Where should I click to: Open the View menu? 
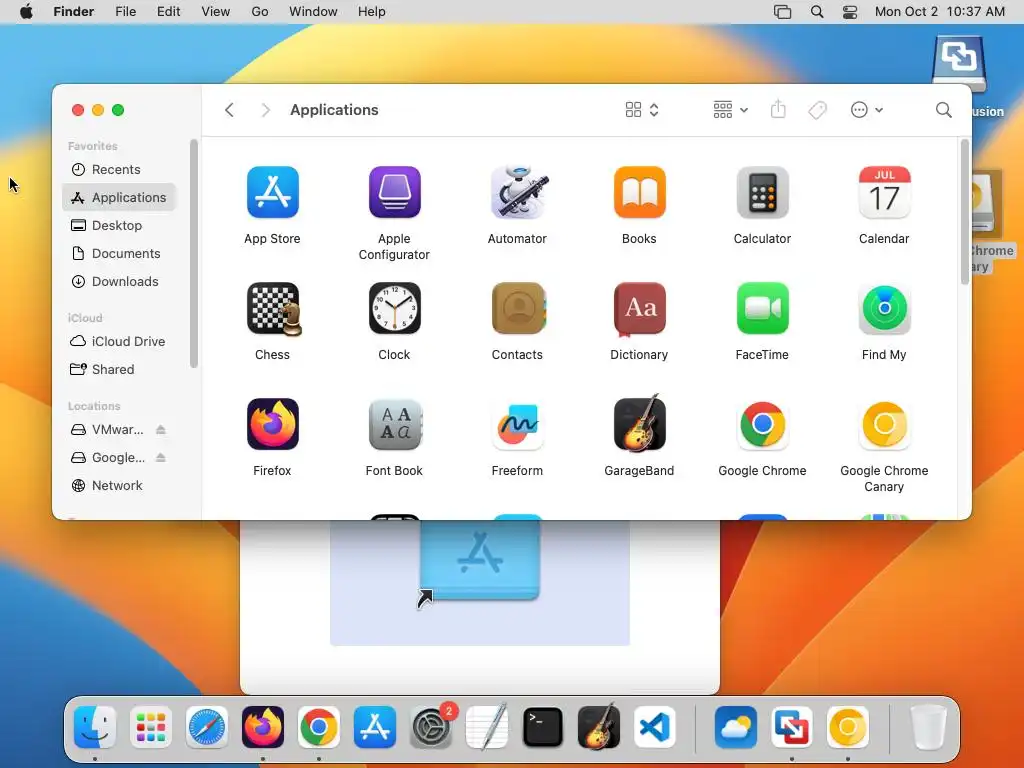[216, 12]
